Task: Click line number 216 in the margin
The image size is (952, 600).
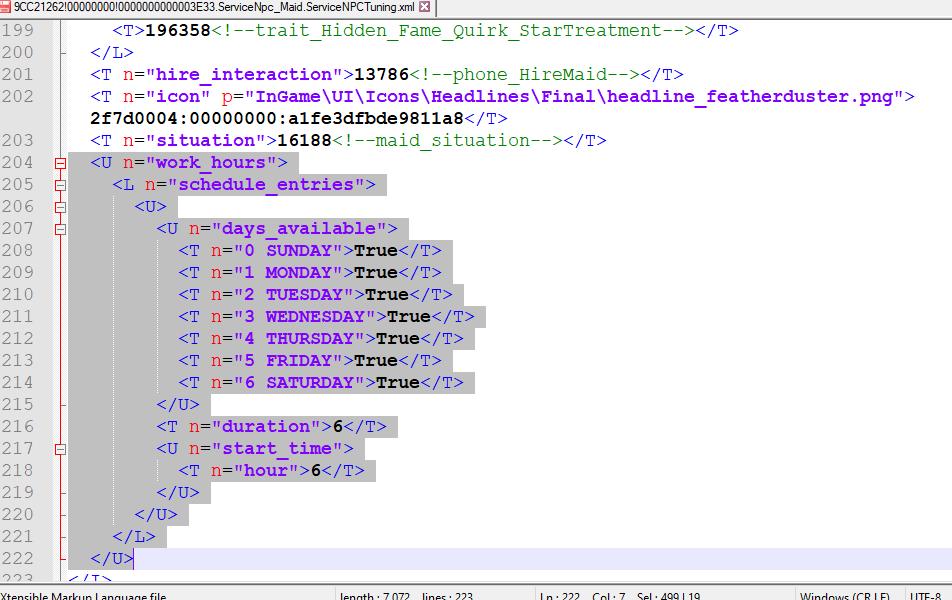Action: [x=17, y=426]
